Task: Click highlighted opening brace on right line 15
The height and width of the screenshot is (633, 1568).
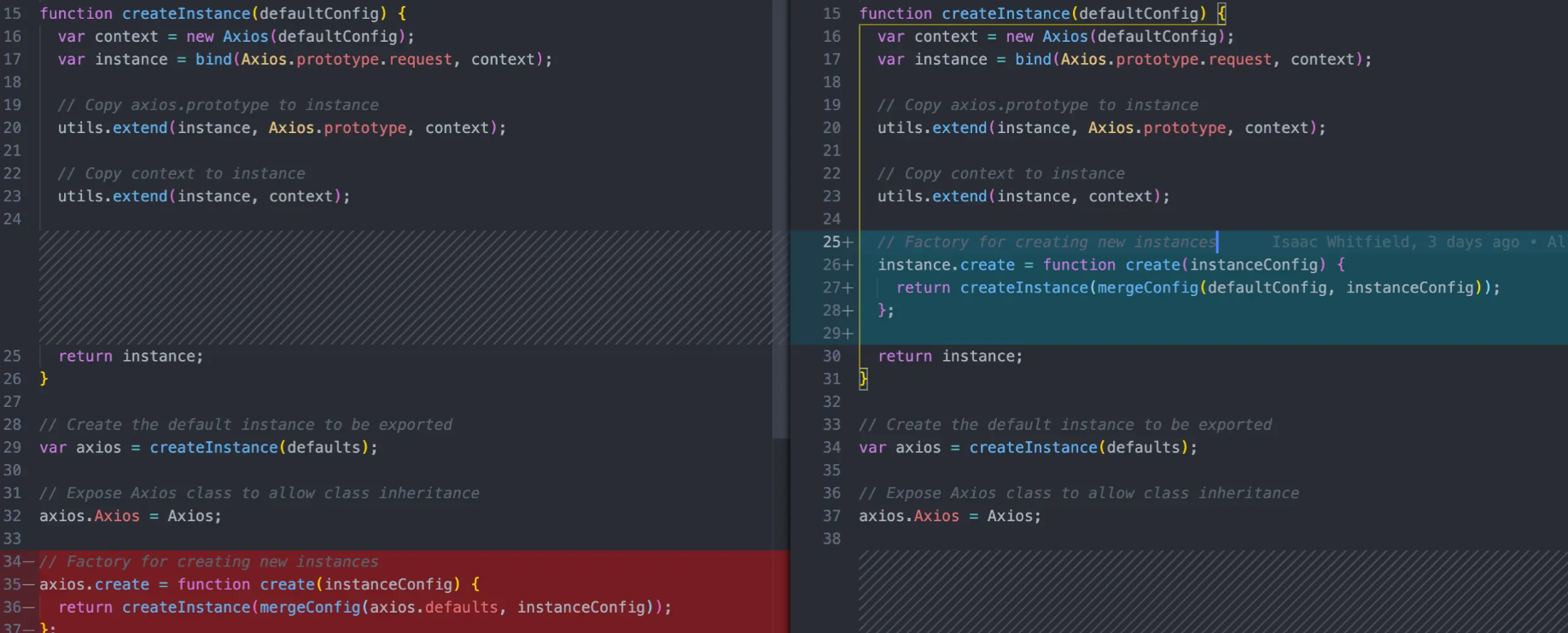Action: click(x=1221, y=14)
